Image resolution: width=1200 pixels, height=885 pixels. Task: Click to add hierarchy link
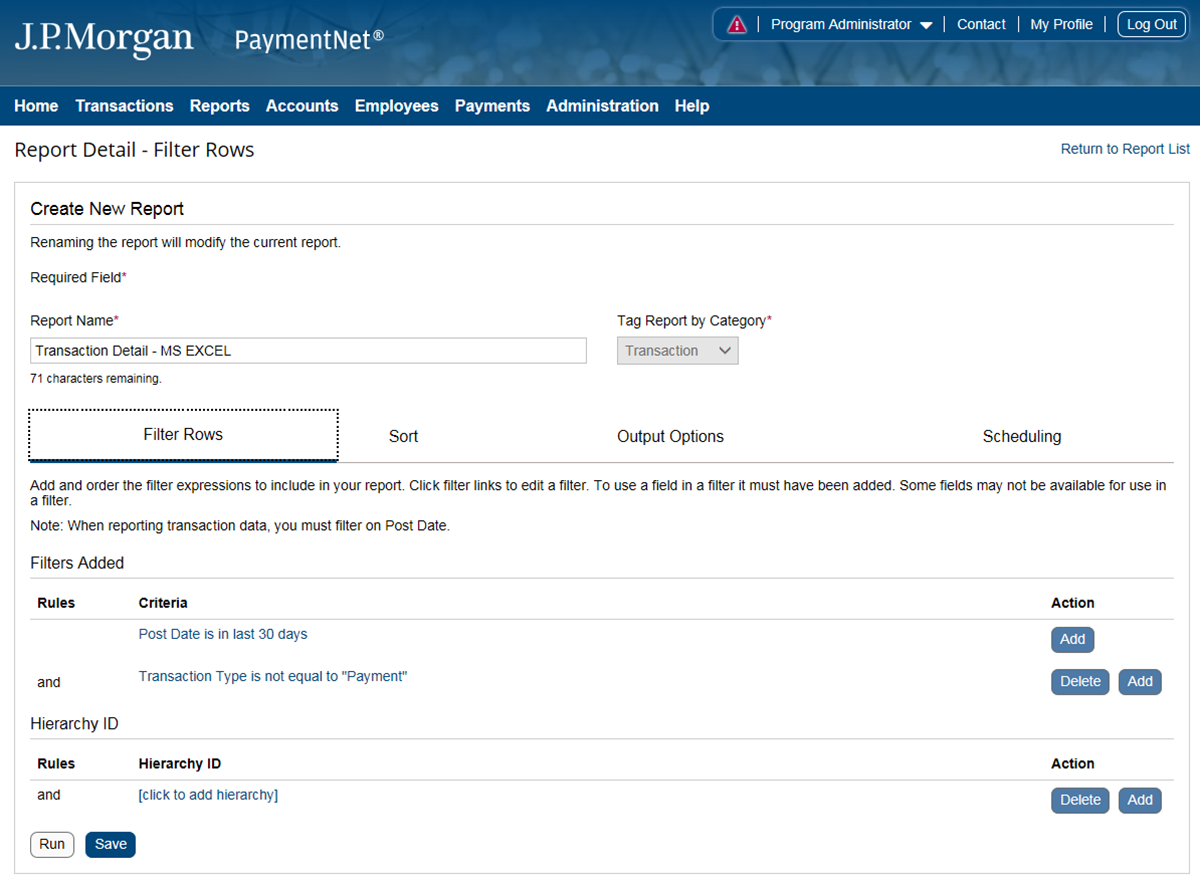point(208,795)
